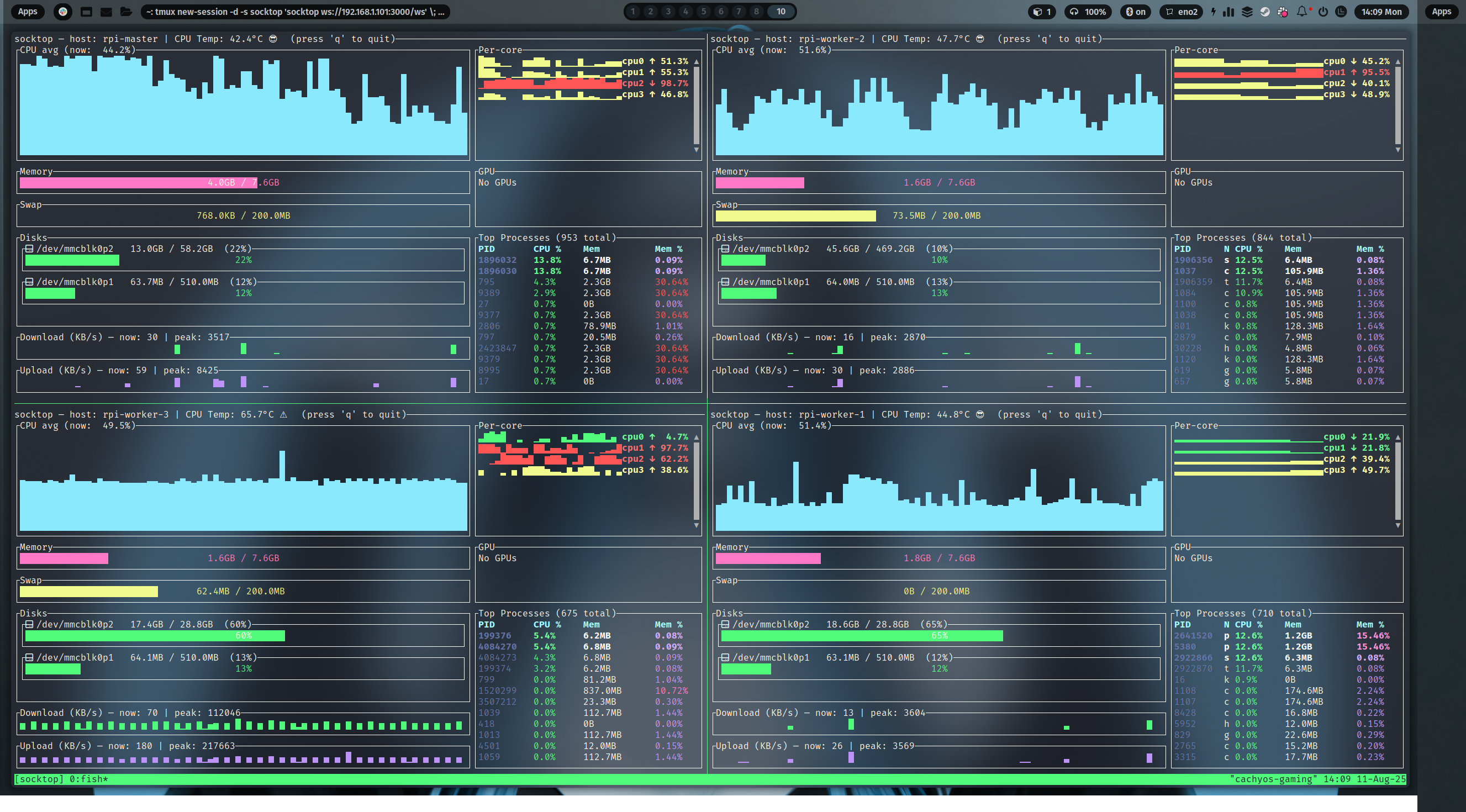Open the Slack launcher icon in top bar
This screenshot has width=1466, height=812.
[x=63, y=12]
